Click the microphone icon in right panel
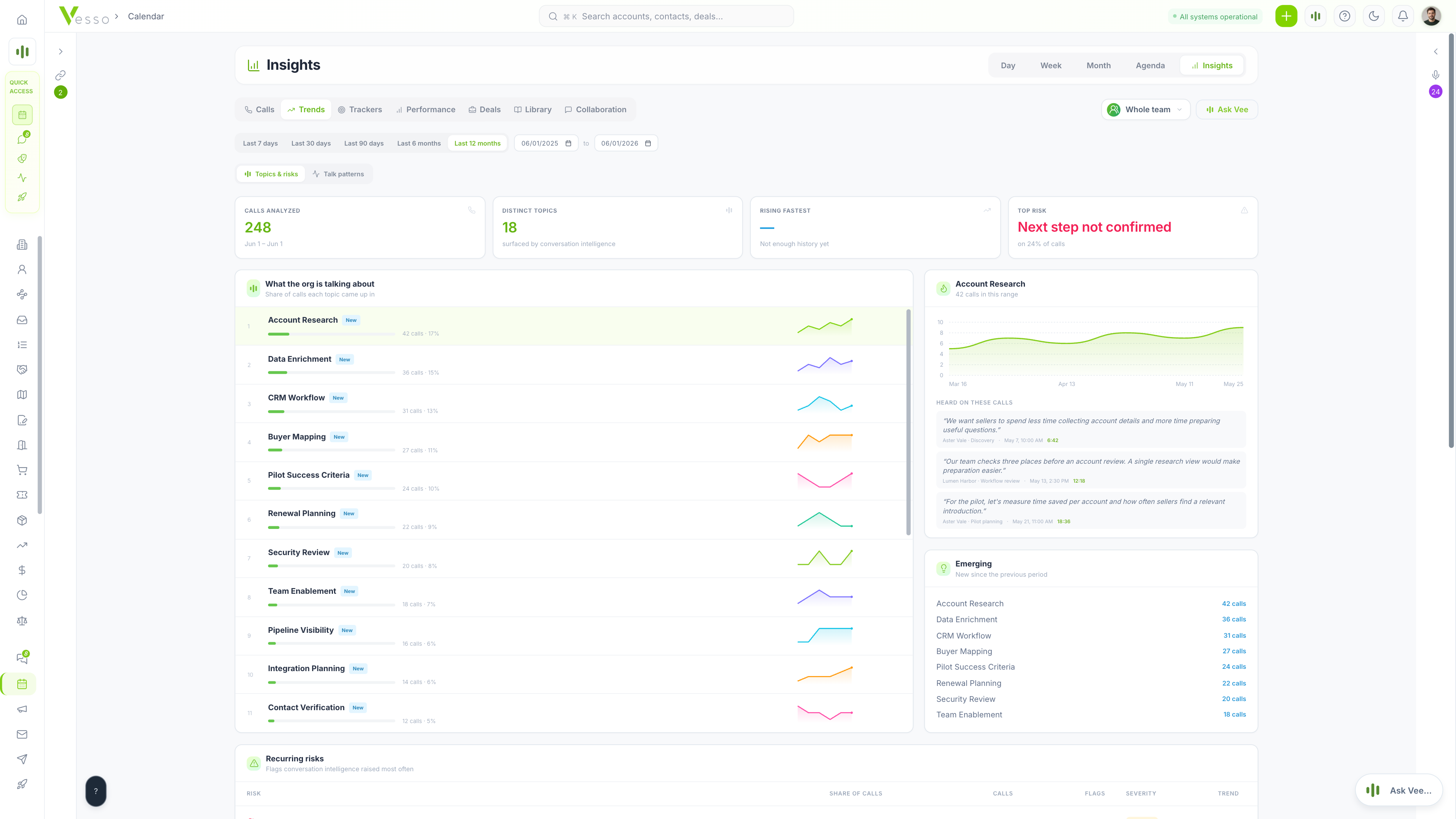Image resolution: width=1456 pixels, height=819 pixels. (1436, 75)
